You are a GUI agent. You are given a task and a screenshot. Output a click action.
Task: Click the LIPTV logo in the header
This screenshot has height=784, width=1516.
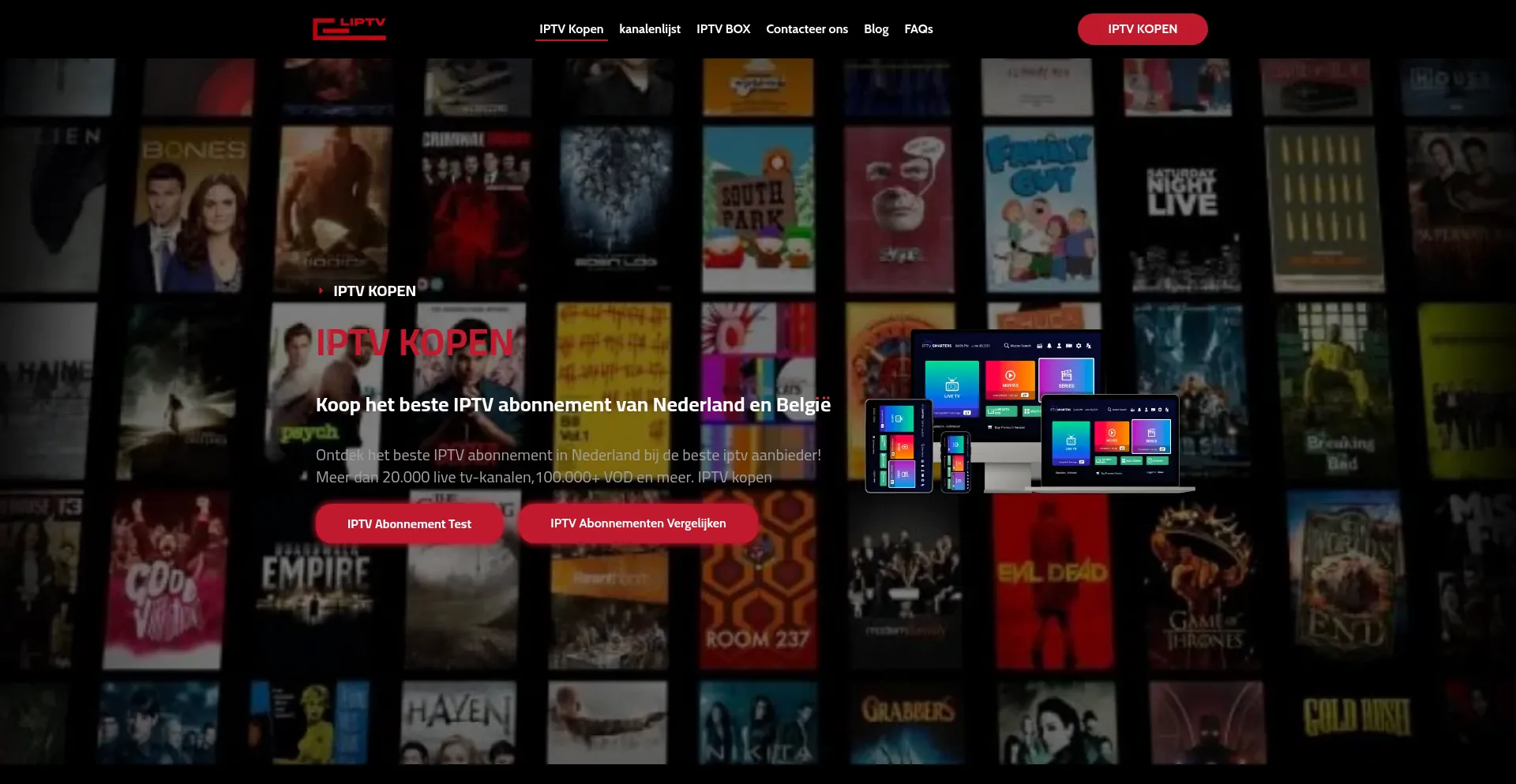point(349,28)
